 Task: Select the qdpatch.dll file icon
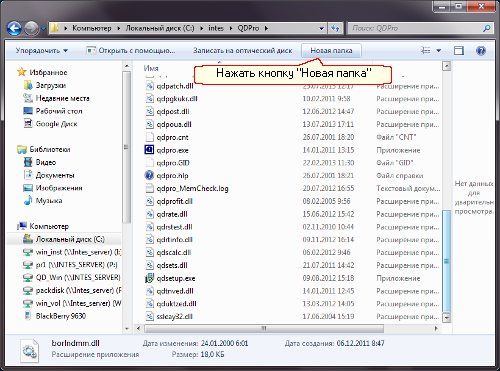149,86
